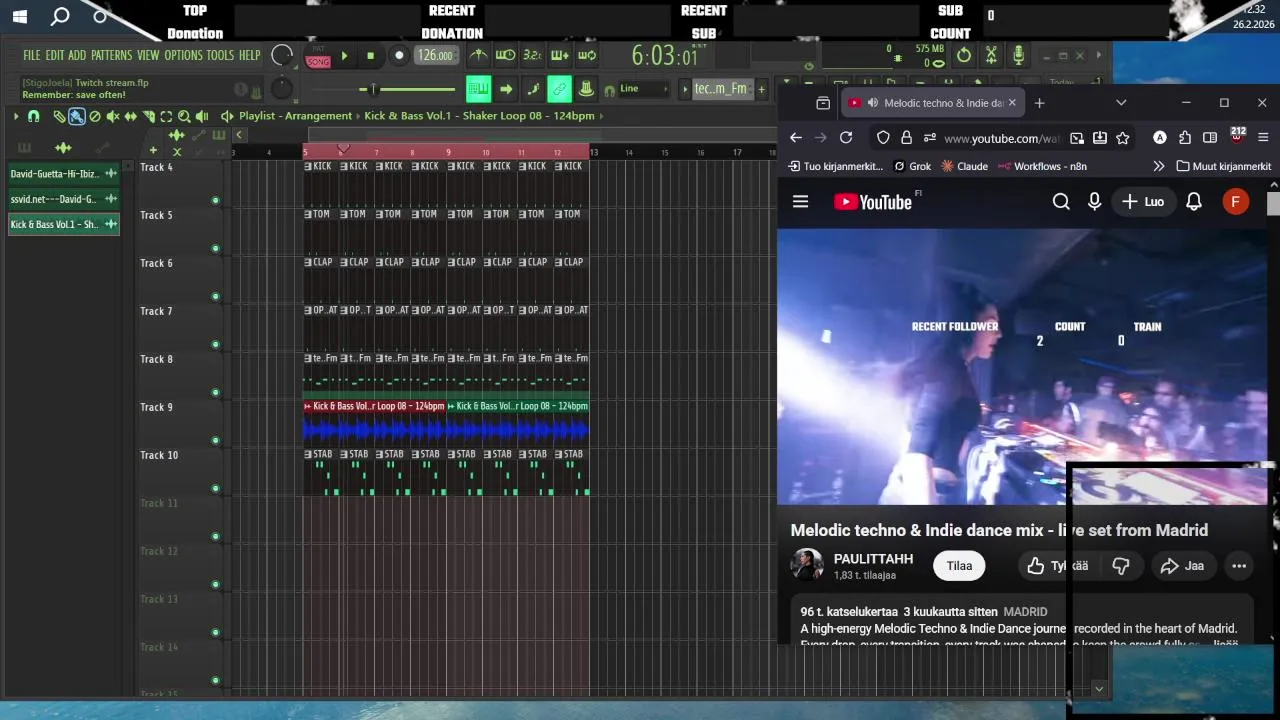
Task: Open YouTube guide hamburger menu
Action: coord(800,202)
